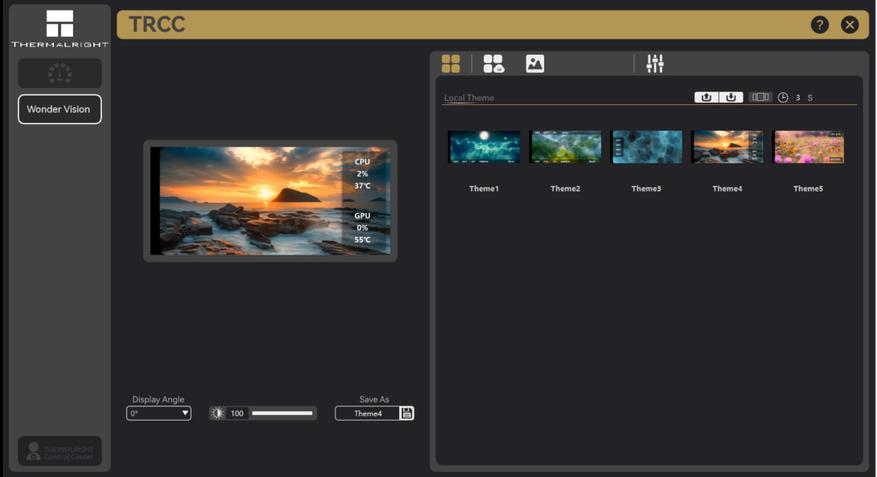The height and width of the screenshot is (477, 877).
Task: Click the CPU readout in preview
Action: [x=362, y=173]
